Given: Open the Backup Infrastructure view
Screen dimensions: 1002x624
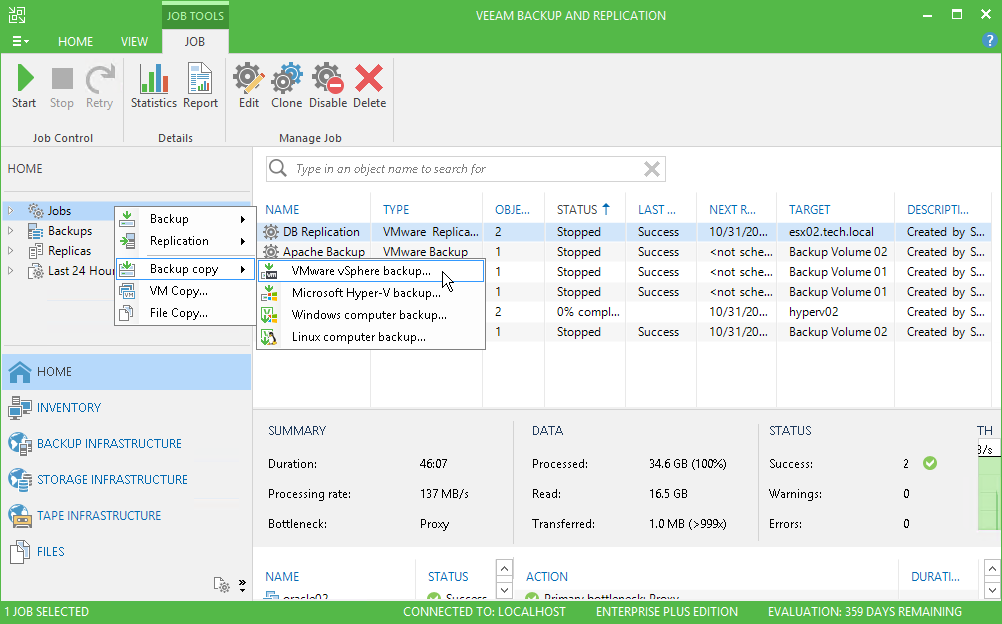Looking at the screenshot, I should (109, 443).
